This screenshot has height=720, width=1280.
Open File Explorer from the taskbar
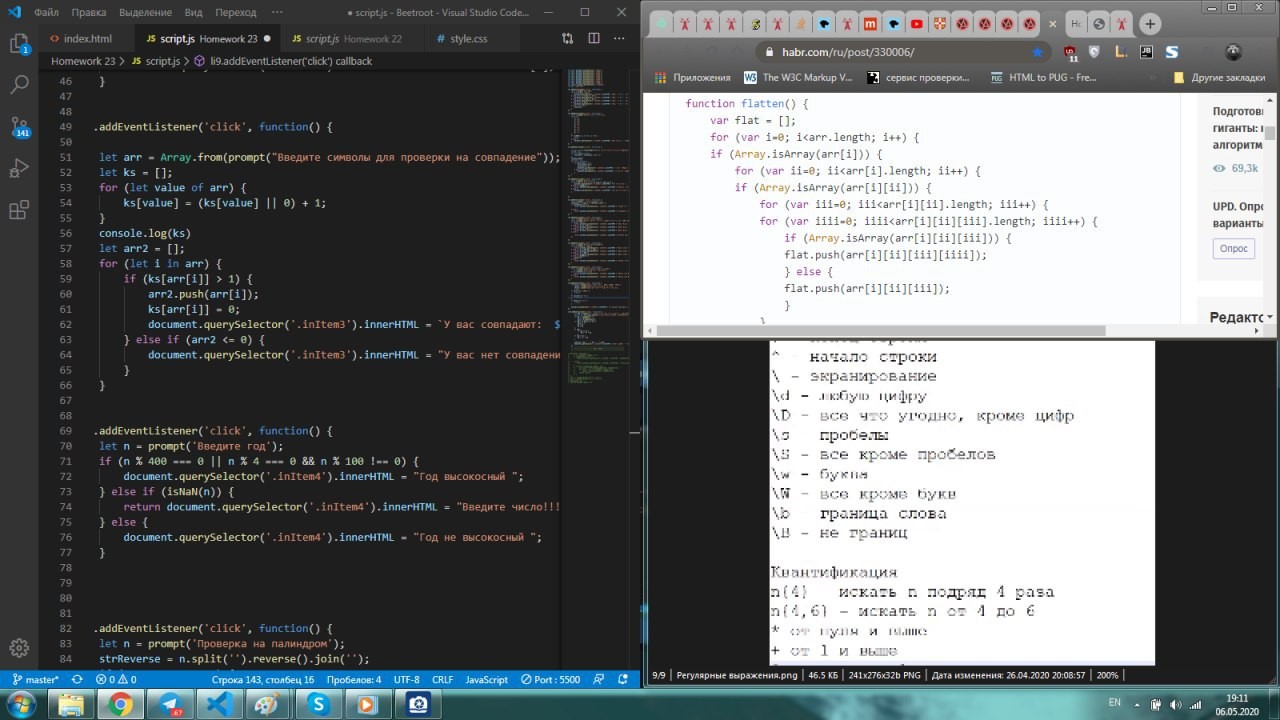click(72, 704)
